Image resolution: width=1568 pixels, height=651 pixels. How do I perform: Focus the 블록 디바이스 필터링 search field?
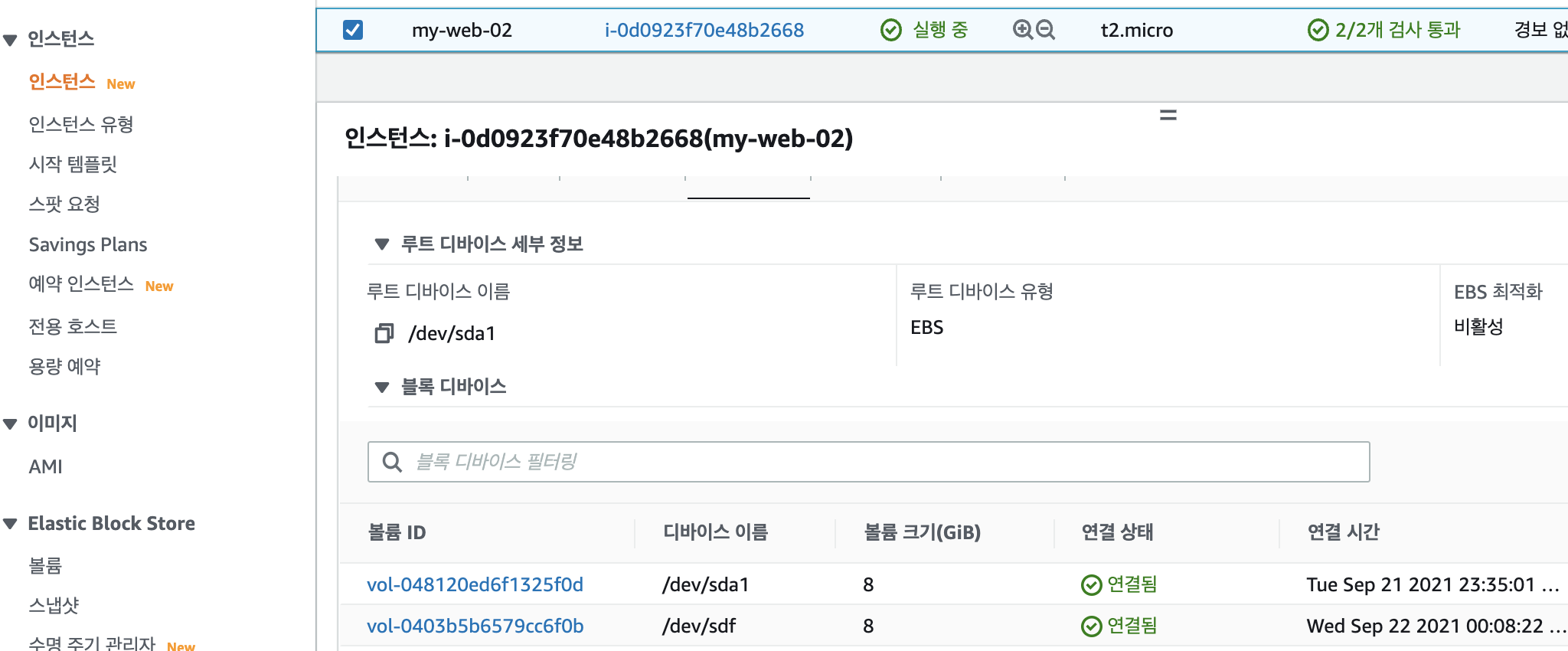tap(869, 462)
